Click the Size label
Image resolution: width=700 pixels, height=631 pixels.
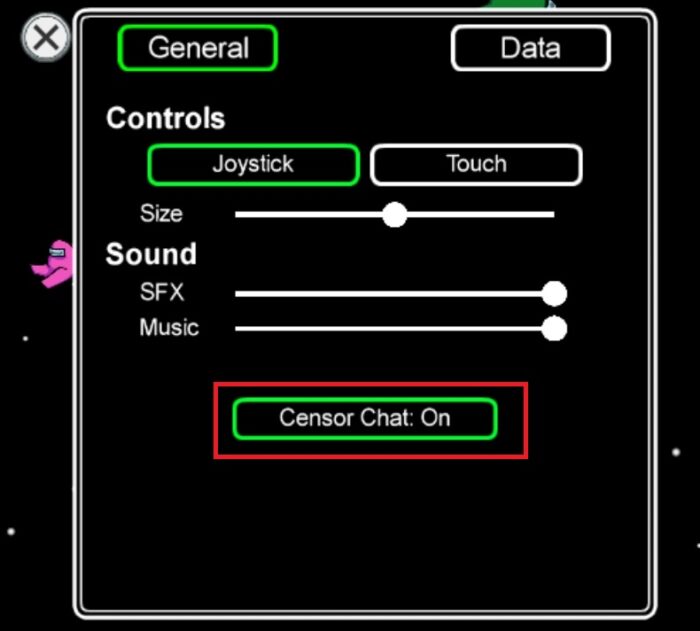(x=161, y=213)
